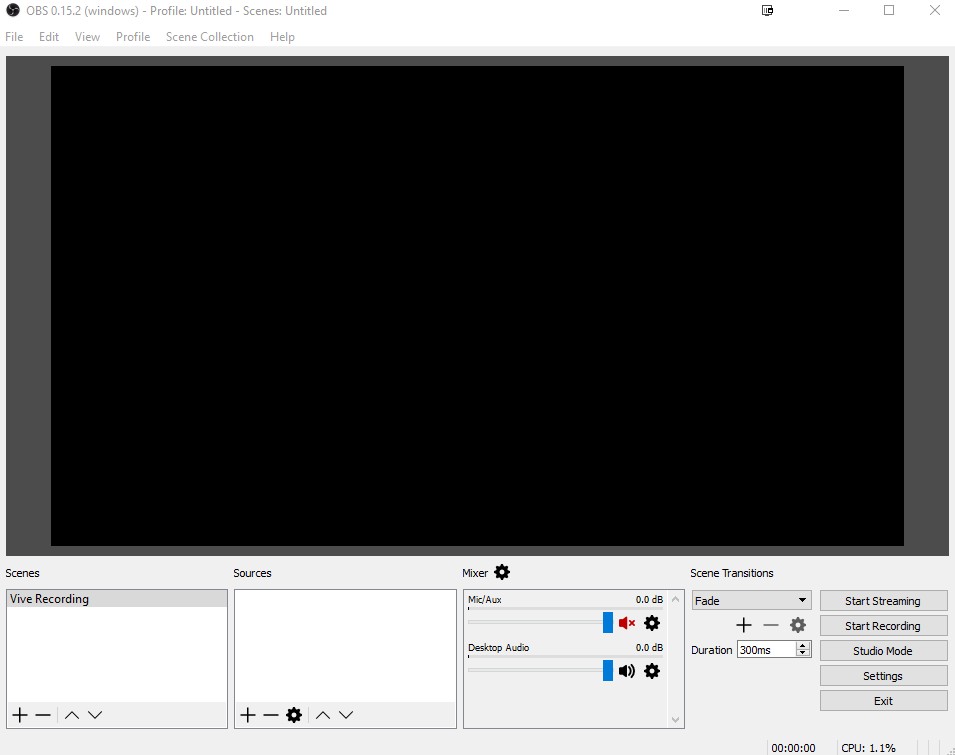Viewport: 955px width, 755px height.
Task: Click the CPU: 1.1% status text
Action: tap(869, 748)
